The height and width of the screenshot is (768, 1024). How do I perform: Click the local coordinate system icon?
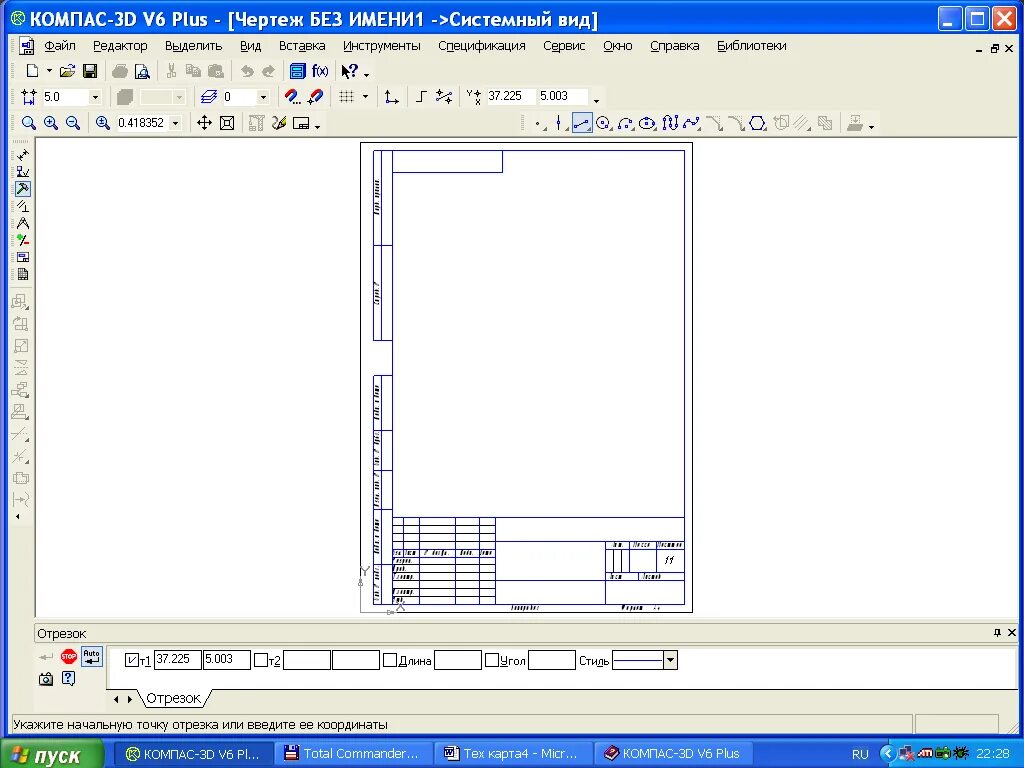(391, 97)
